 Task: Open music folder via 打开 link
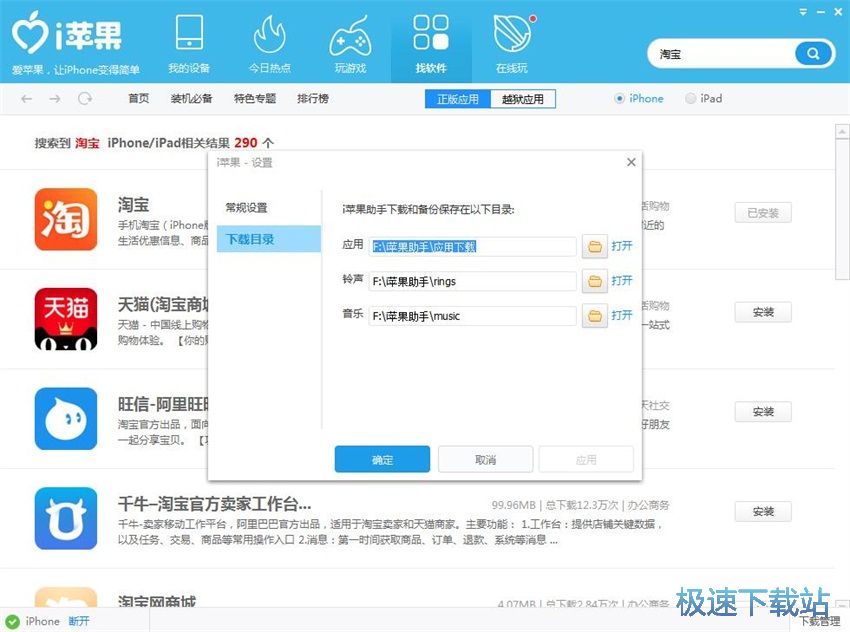tap(622, 315)
